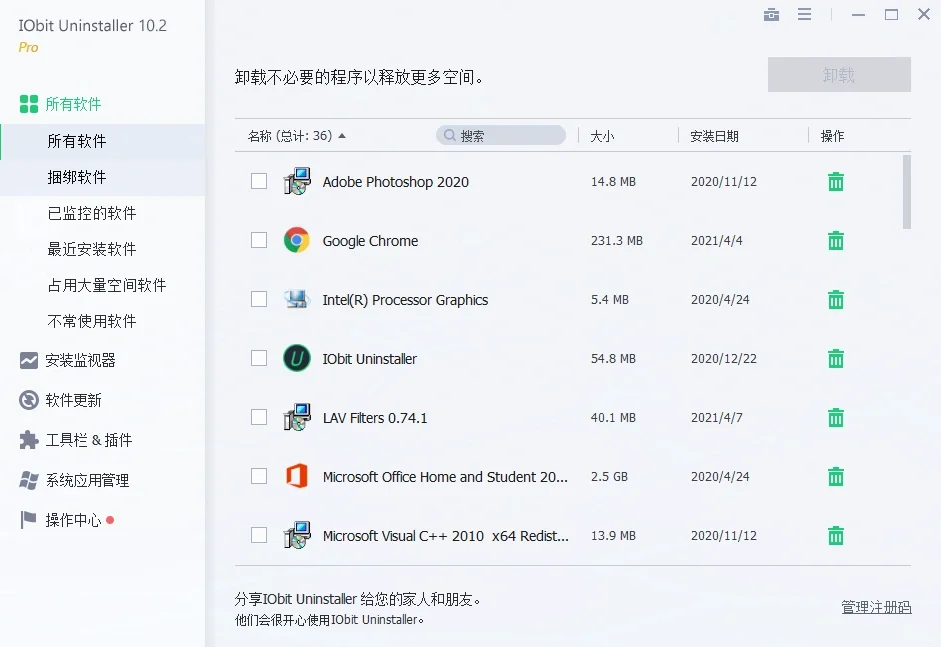
Task: Click the trash icon for Adobe Photoshop 2020
Action: [x=836, y=182]
